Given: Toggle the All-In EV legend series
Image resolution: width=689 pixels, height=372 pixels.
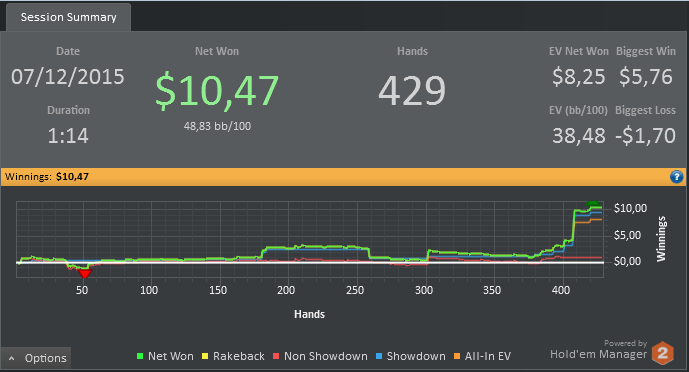Looking at the screenshot, I should [482, 356].
